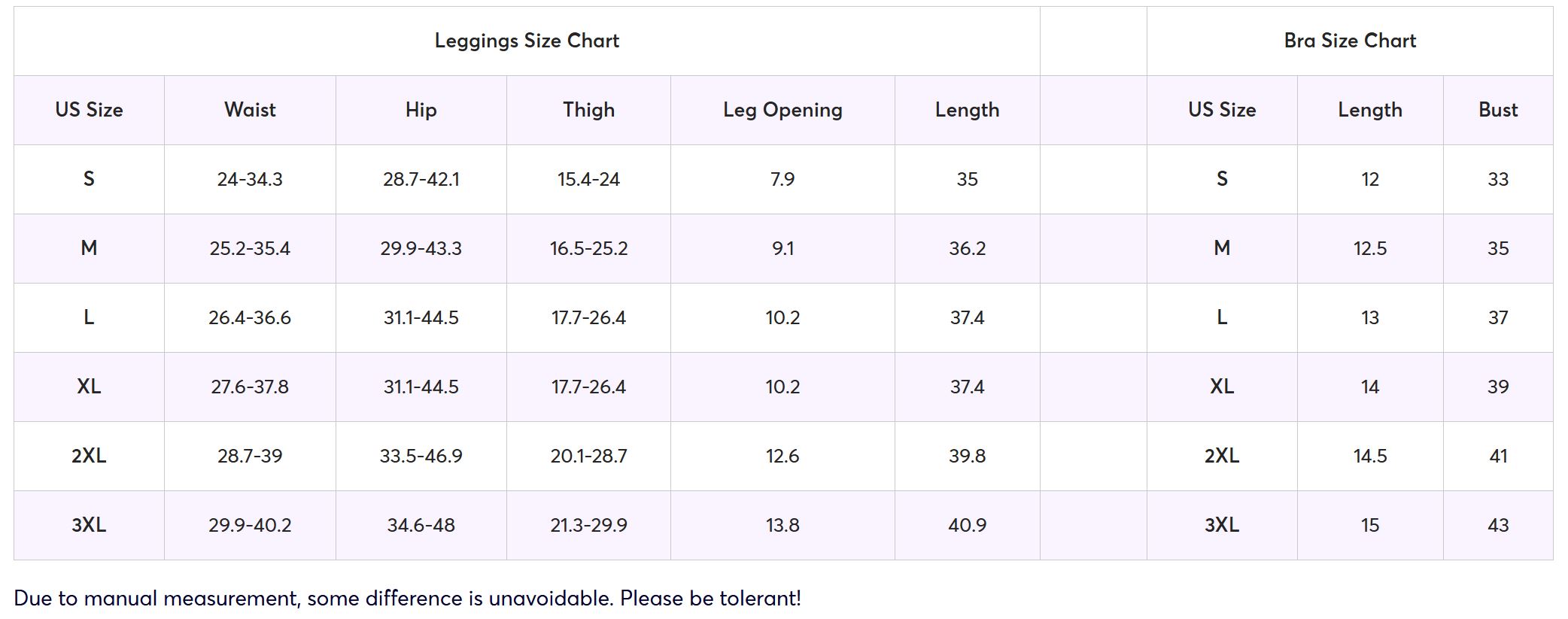Select leg opening value 7.9
The width and height of the screenshot is (1568, 619).
pos(782,179)
